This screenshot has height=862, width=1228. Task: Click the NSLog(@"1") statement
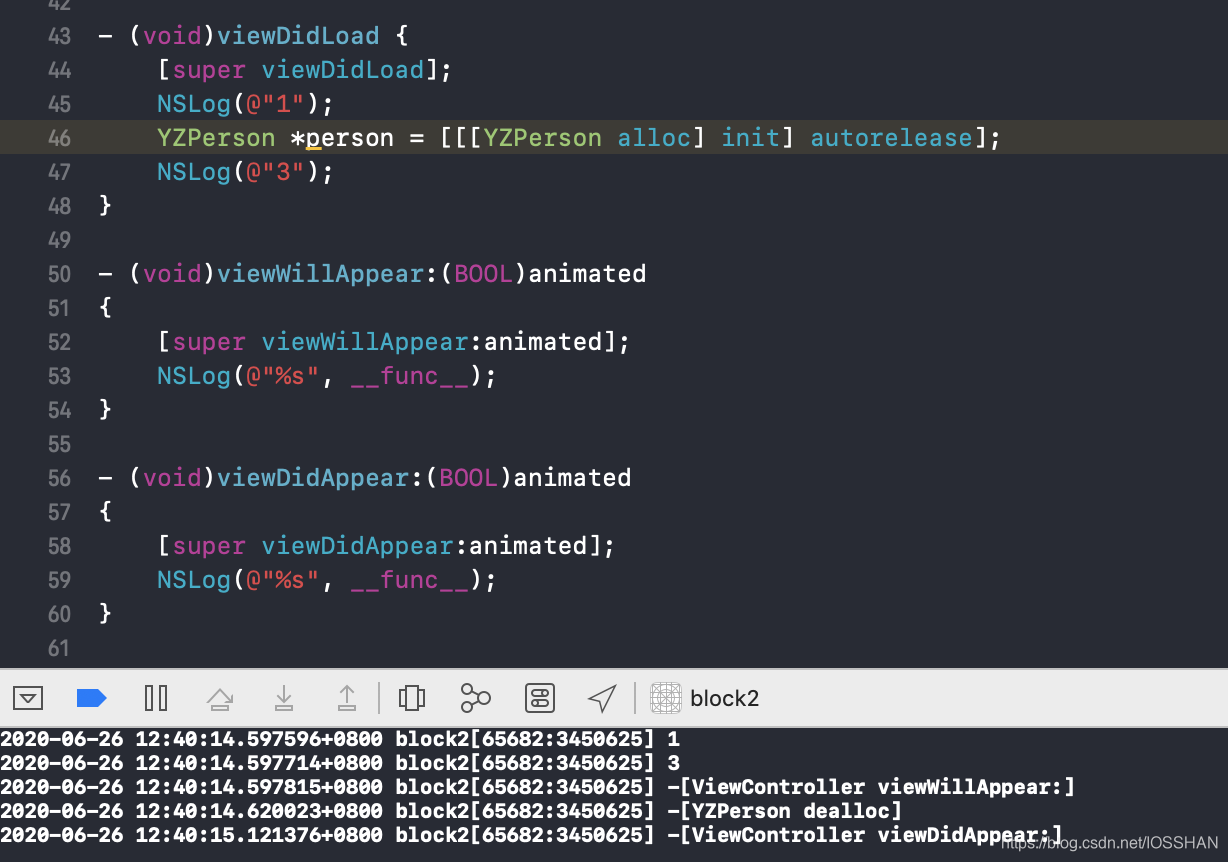click(x=245, y=103)
